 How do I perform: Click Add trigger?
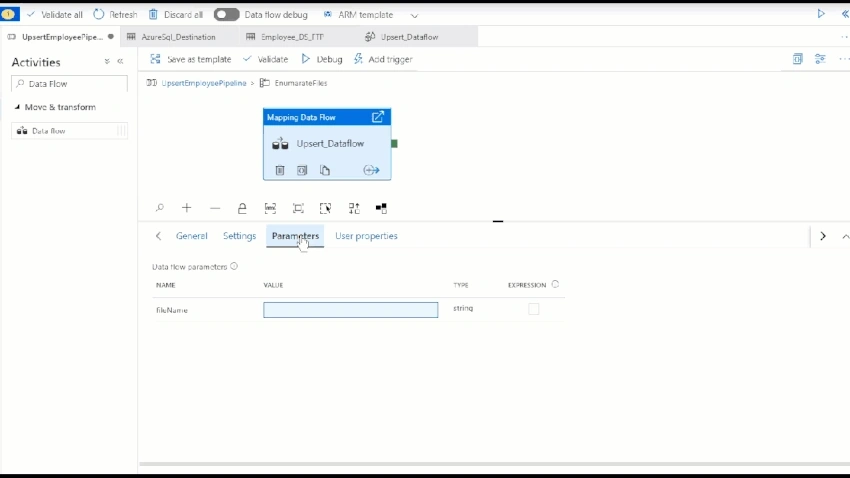click(x=383, y=59)
